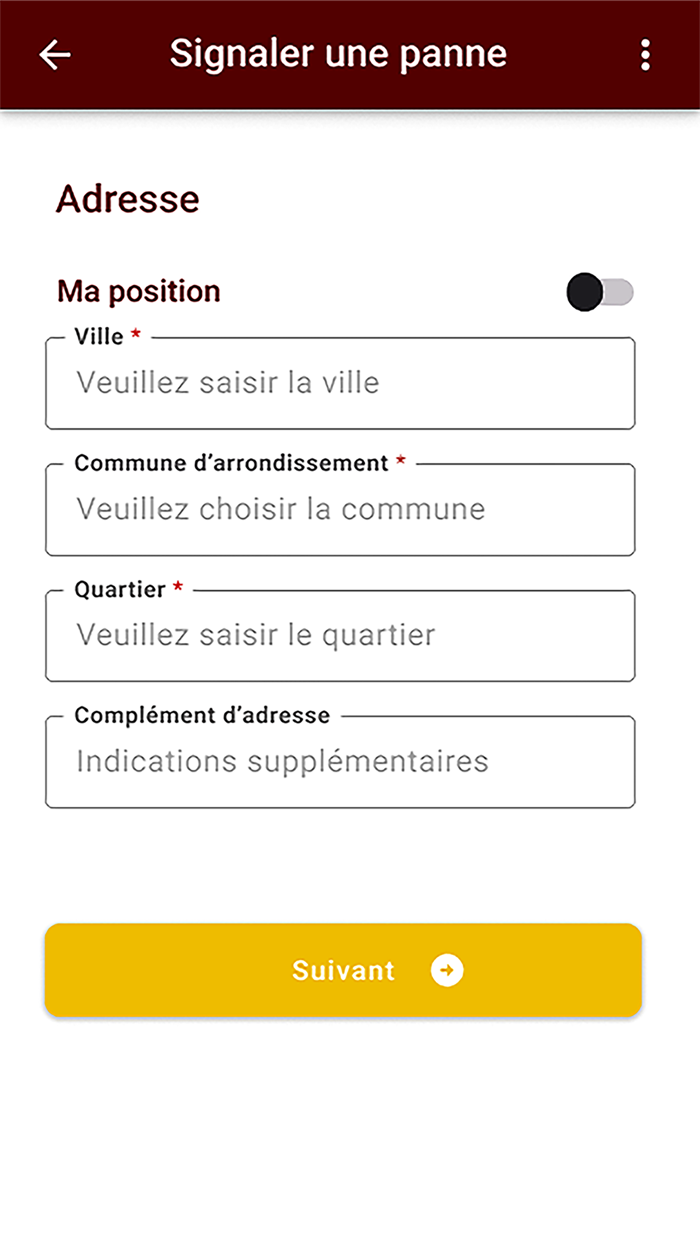The width and height of the screenshot is (700, 1244).
Task: Click the red asterisk beside Quartier
Action: click(x=178, y=588)
